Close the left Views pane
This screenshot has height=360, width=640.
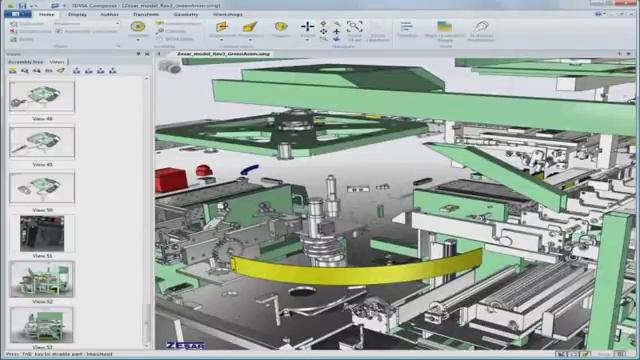147,54
